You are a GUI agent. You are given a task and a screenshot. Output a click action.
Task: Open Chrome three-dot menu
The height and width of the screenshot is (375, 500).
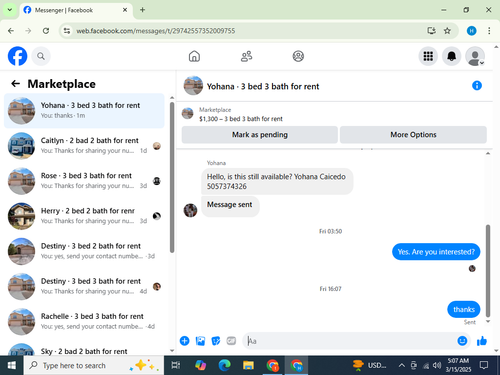(x=489, y=31)
